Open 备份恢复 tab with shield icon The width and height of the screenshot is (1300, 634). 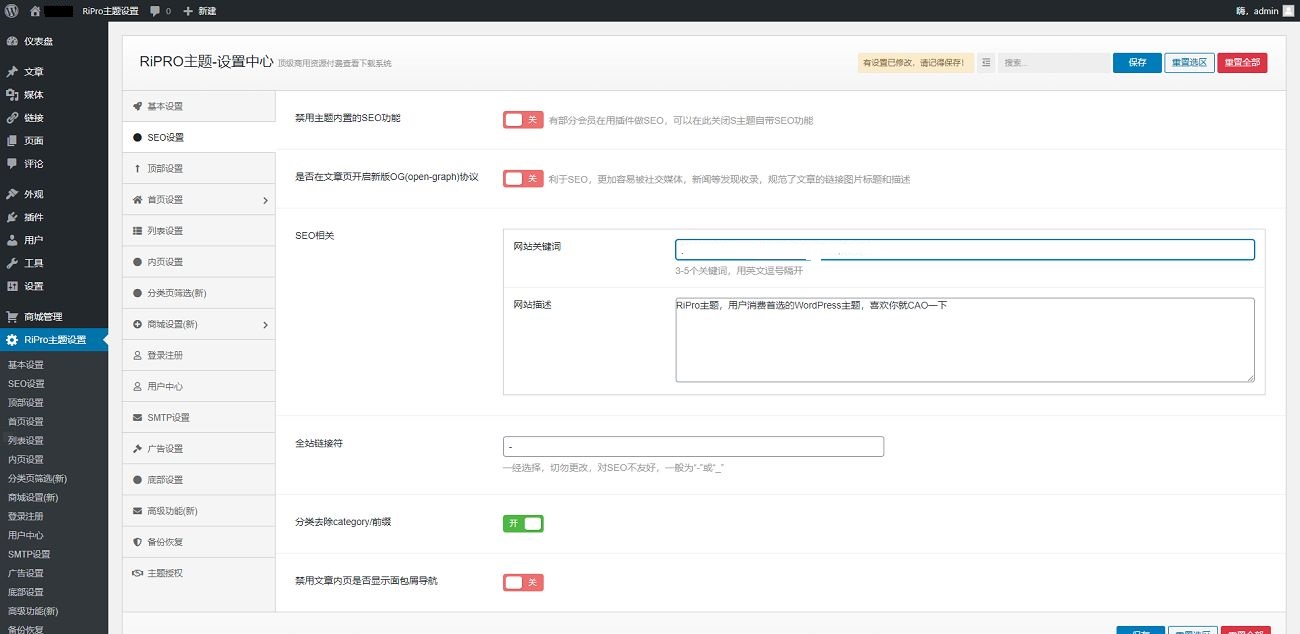click(x=198, y=542)
